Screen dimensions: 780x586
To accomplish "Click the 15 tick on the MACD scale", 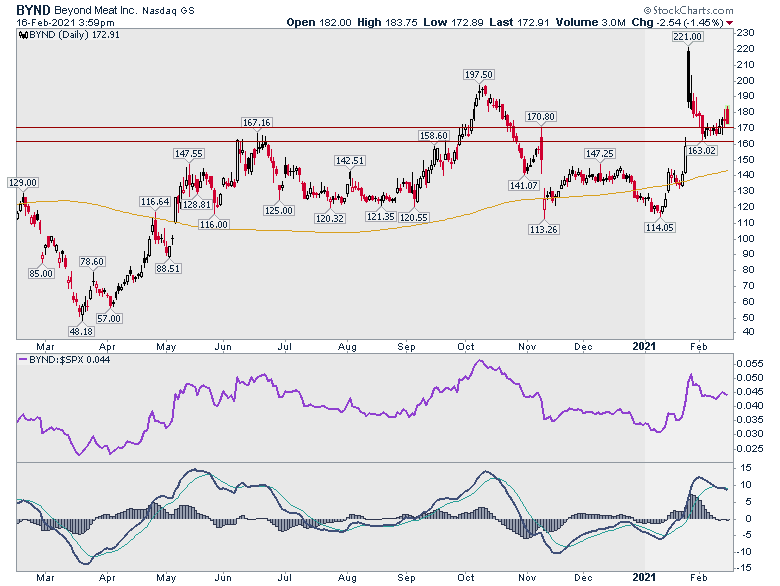I will coord(746,468).
